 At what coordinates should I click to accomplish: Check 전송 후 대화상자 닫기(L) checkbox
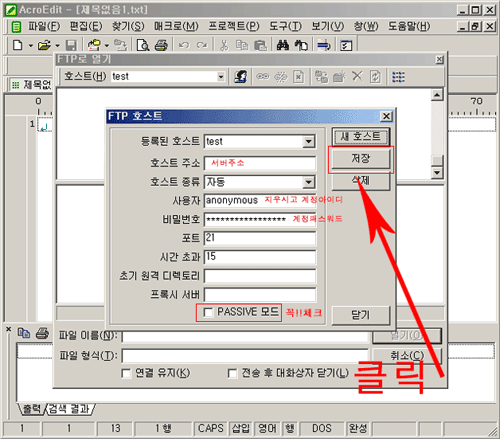(x=232, y=373)
